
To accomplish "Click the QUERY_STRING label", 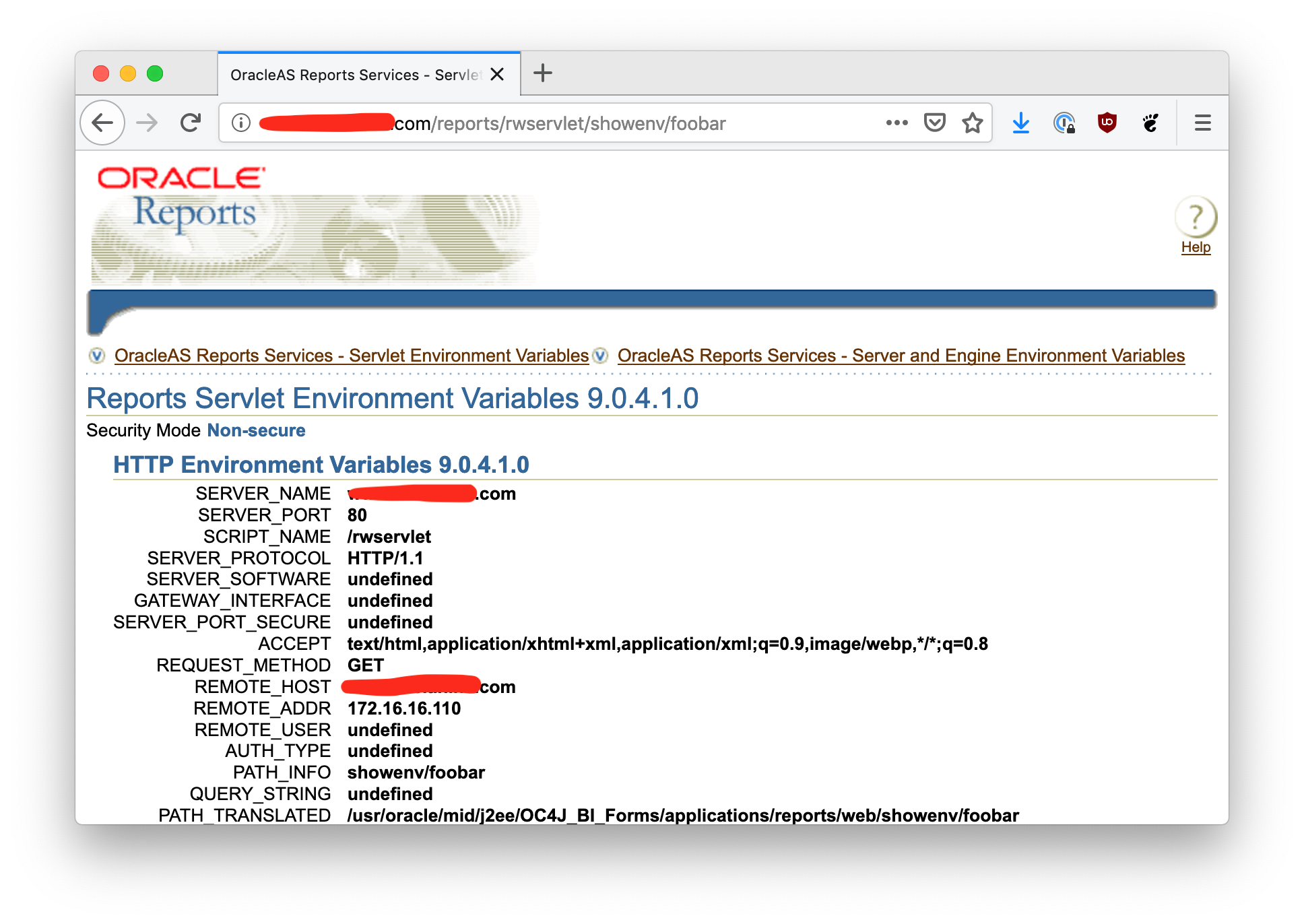I will pyautogui.click(x=260, y=794).
